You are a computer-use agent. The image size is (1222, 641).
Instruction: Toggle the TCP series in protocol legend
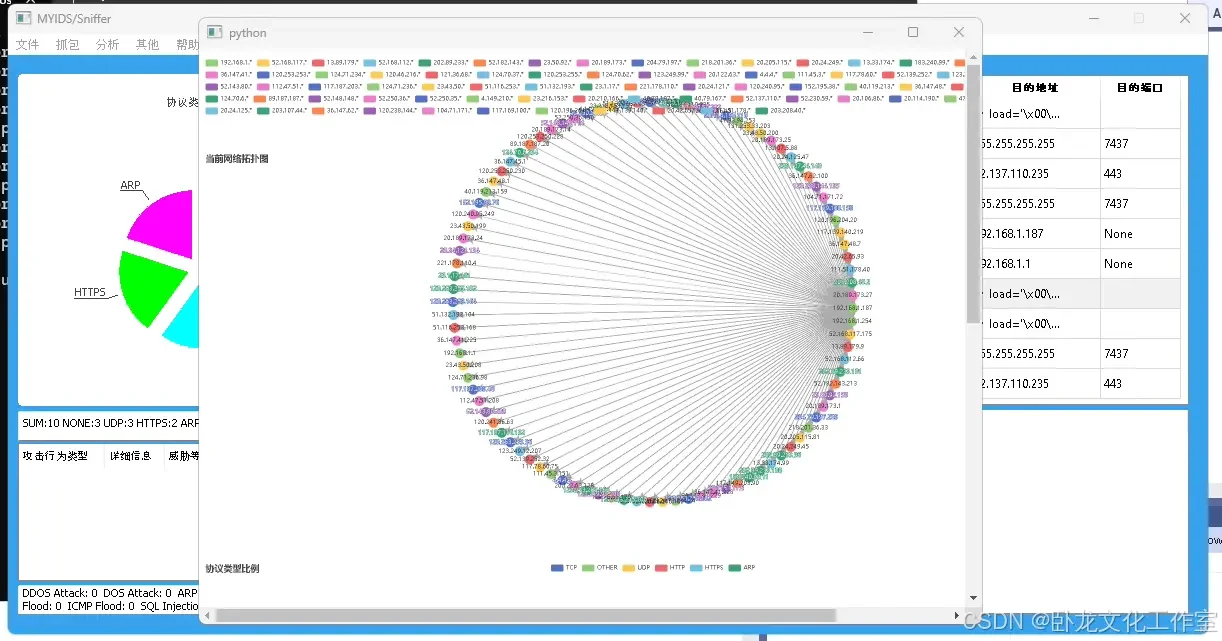[564, 567]
